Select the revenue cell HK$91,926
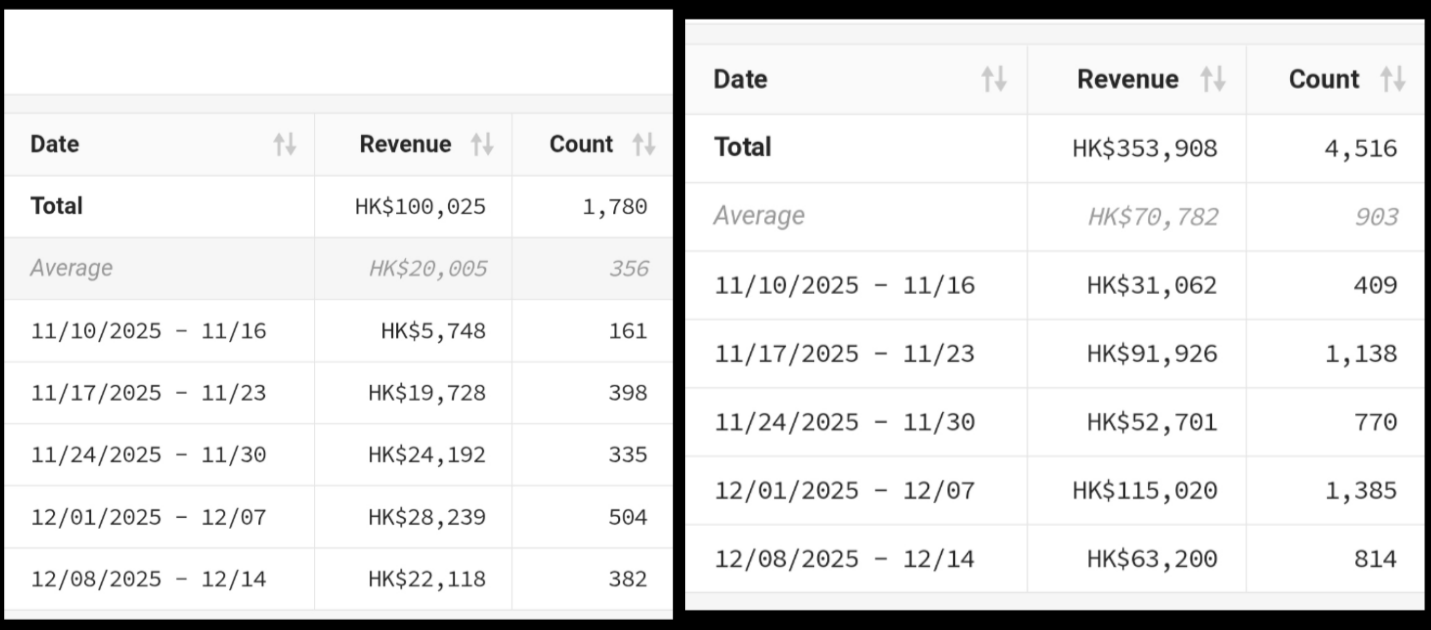 pyautogui.click(x=1152, y=353)
